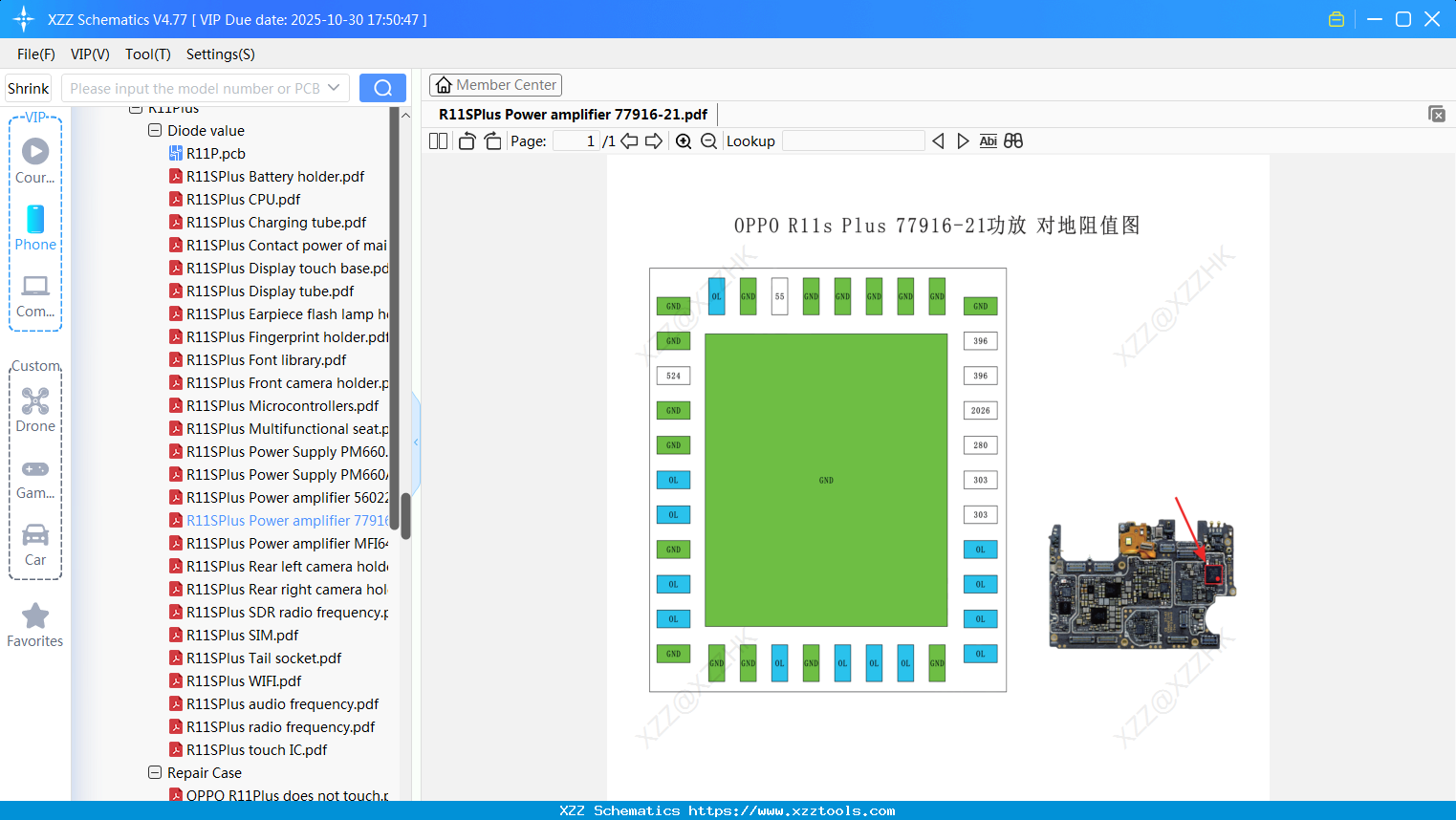The height and width of the screenshot is (820, 1456).
Task: Open R11SPlus SIM.pdf
Action: click(242, 635)
